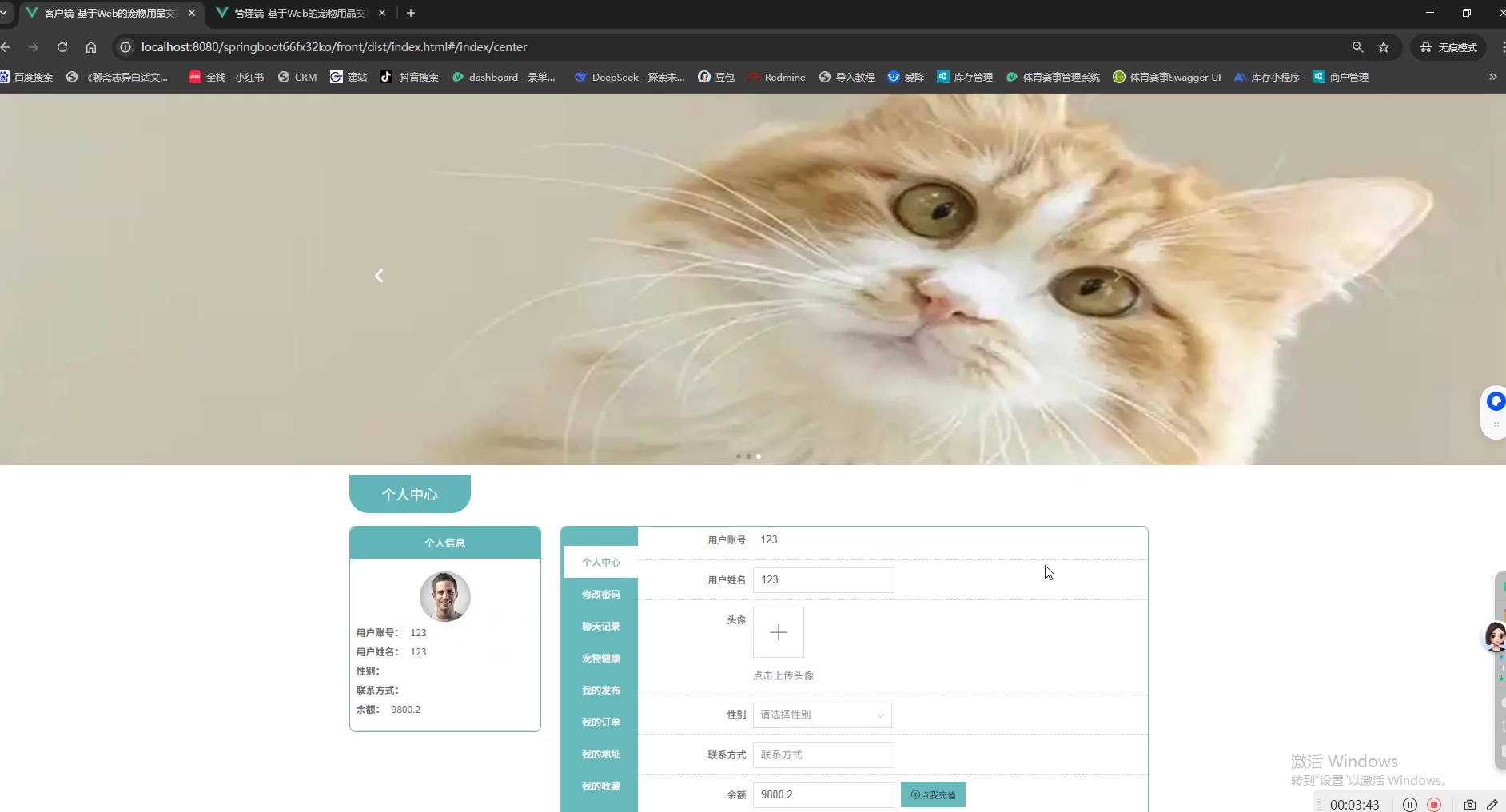Open the 性别 gender dropdown

pos(822,715)
